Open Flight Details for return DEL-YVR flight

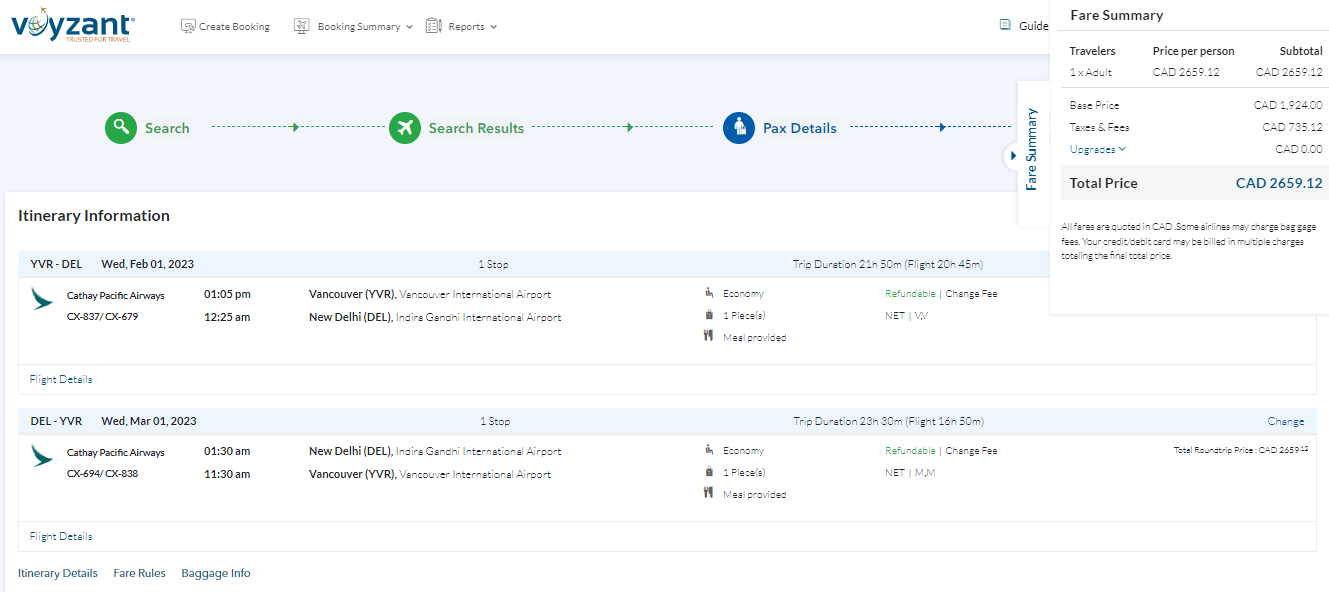point(61,536)
